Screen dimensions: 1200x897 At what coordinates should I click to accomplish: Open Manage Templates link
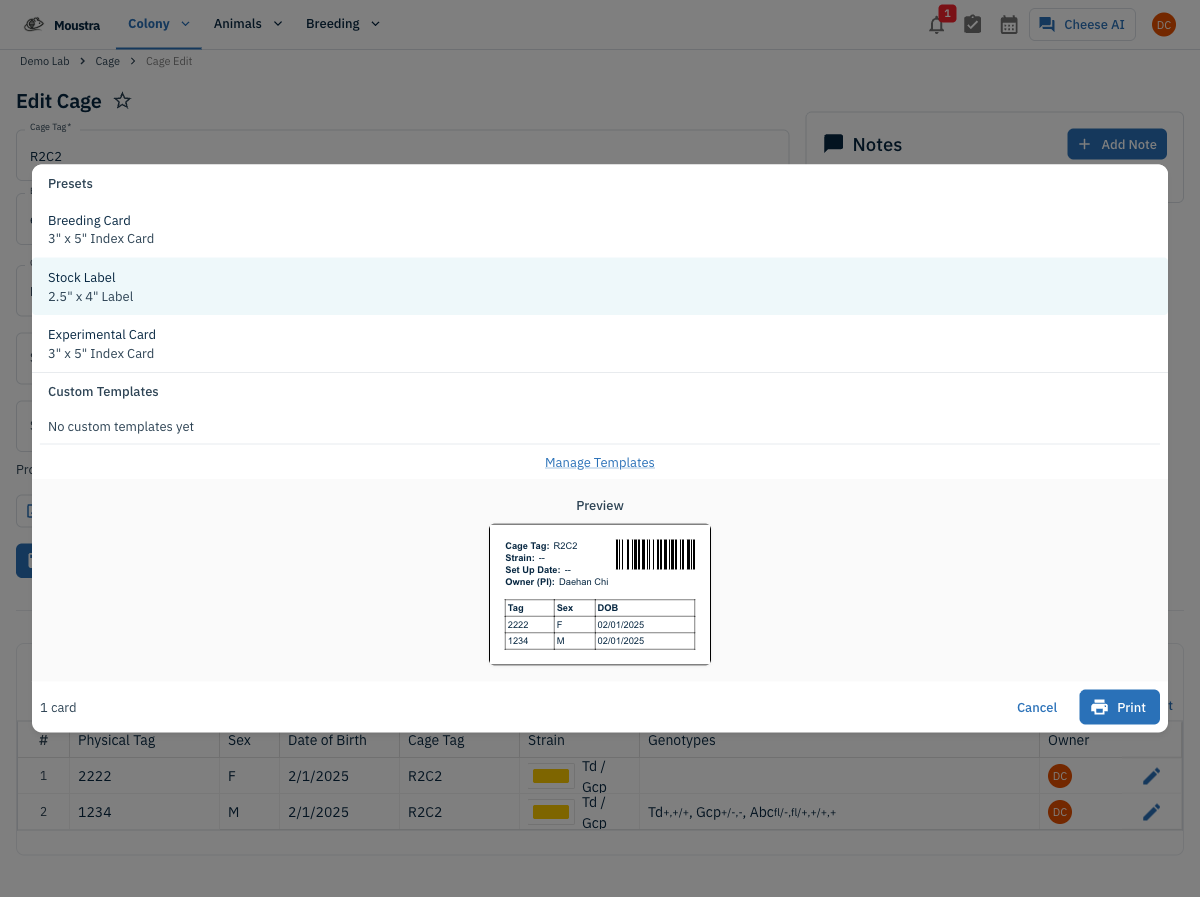(x=599, y=462)
